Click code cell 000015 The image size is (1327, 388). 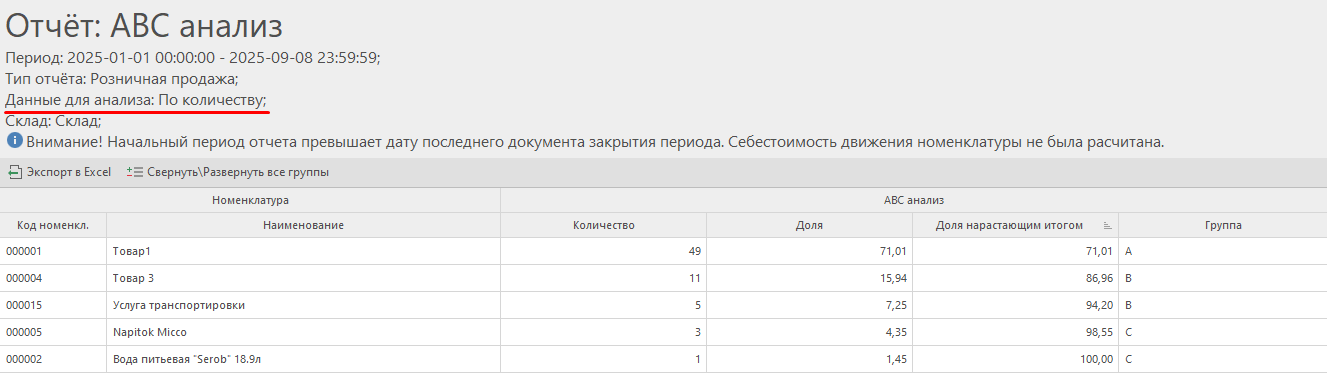[x=53, y=305]
